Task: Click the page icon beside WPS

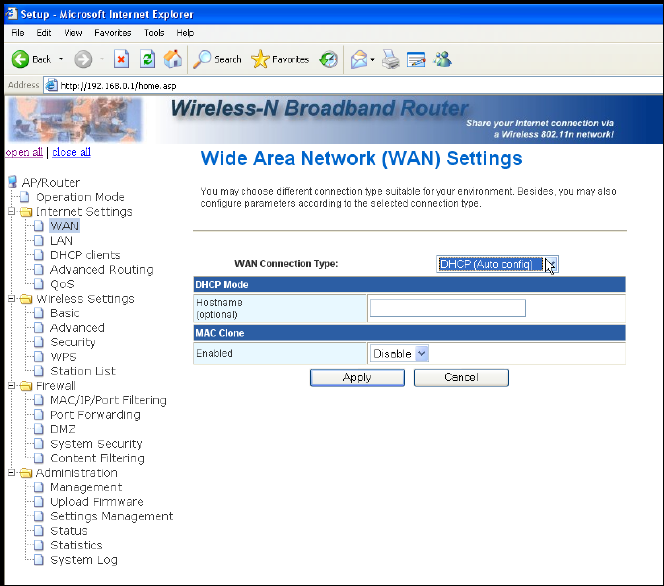Action: click(x=39, y=357)
